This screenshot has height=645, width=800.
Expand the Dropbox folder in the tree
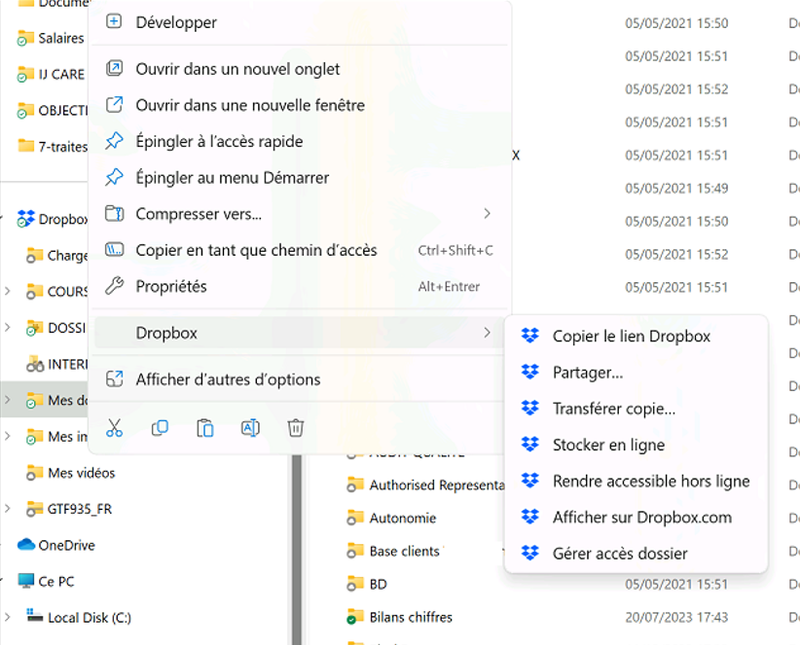pyautogui.click(x=8, y=220)
